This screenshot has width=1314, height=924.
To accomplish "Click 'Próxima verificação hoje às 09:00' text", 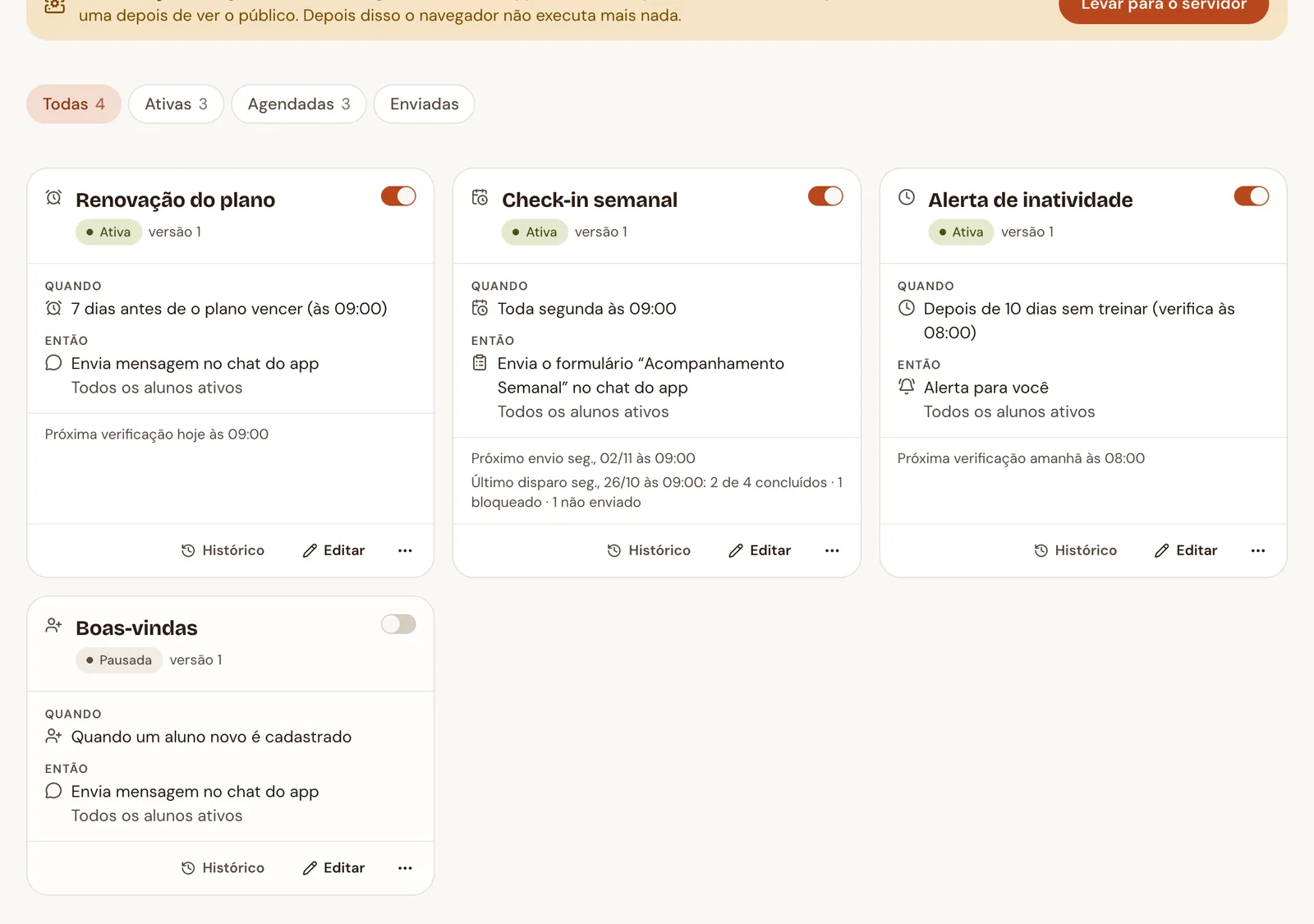I will click(x=157, y=434).
